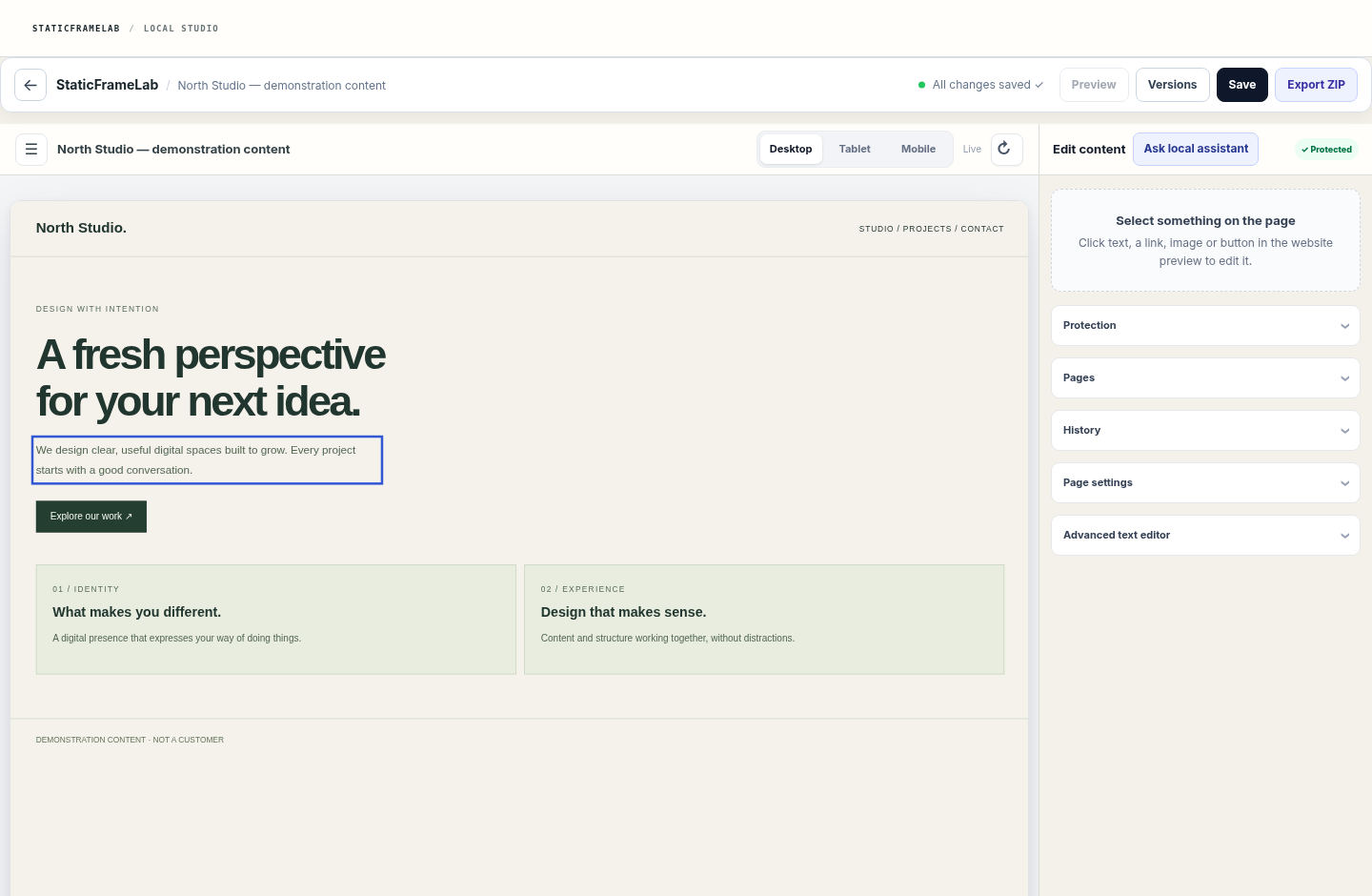Image resolution: width=1372 pixels, height=896 pixels.
Task: Select 'Content and structure working together' text
Action: click(x=668, y=639)
